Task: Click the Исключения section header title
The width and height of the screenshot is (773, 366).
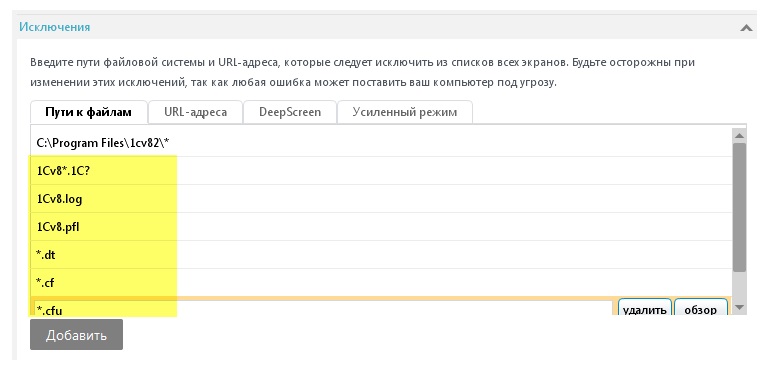Action: (55, 27)
